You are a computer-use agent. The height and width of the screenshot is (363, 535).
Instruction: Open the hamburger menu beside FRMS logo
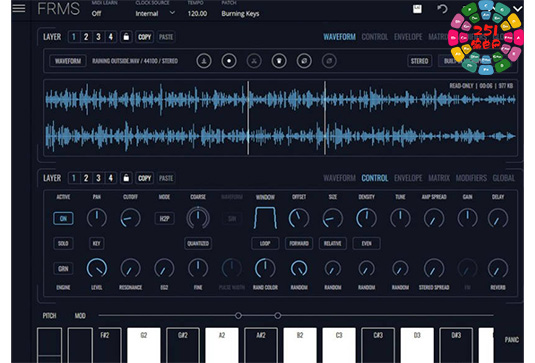tap(19, 8)
